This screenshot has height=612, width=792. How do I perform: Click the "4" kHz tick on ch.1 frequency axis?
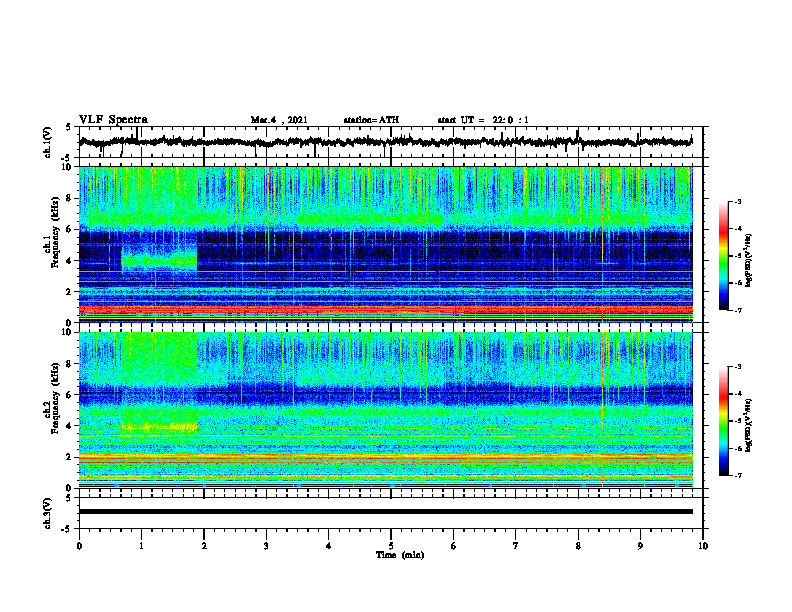(70, 260)
